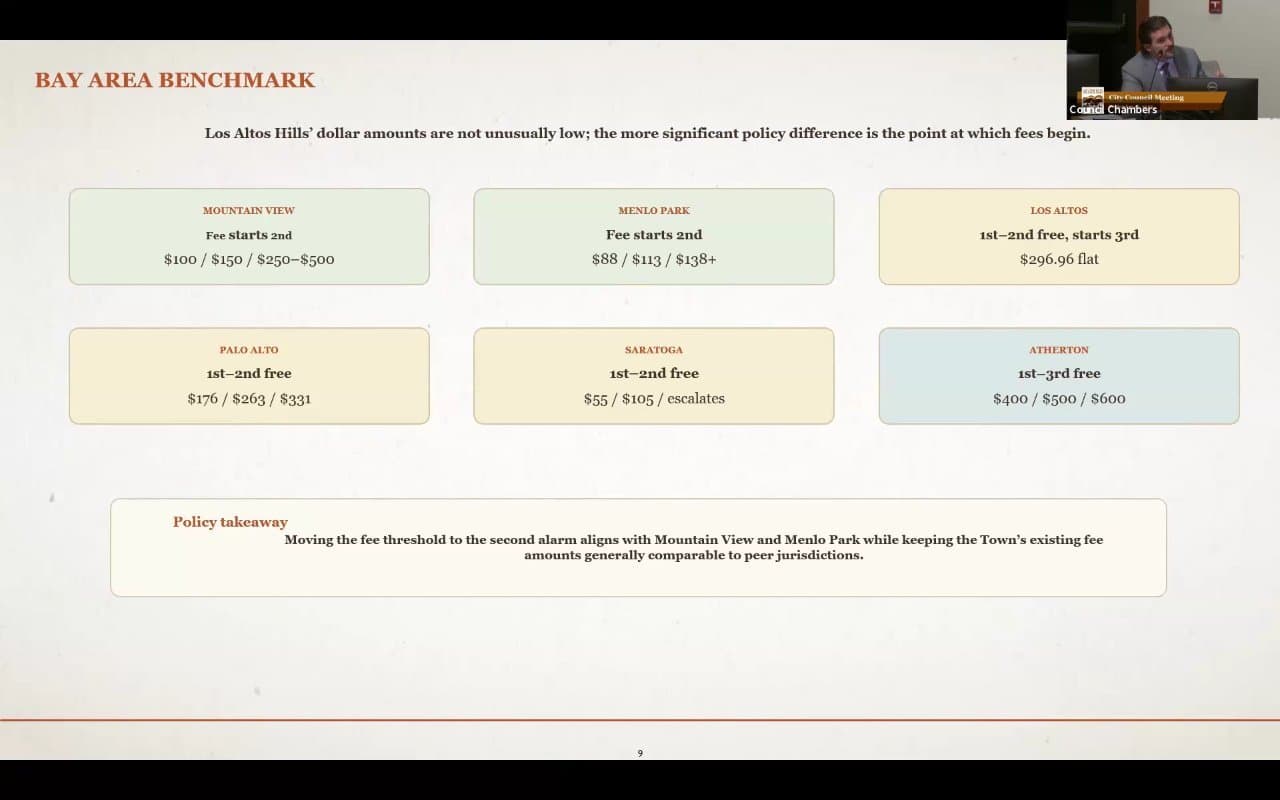Image resolution: width=1280 pixels, height=800 pixels.
Task: Click the "PALO ALTO" card heading
Action: 249,350
